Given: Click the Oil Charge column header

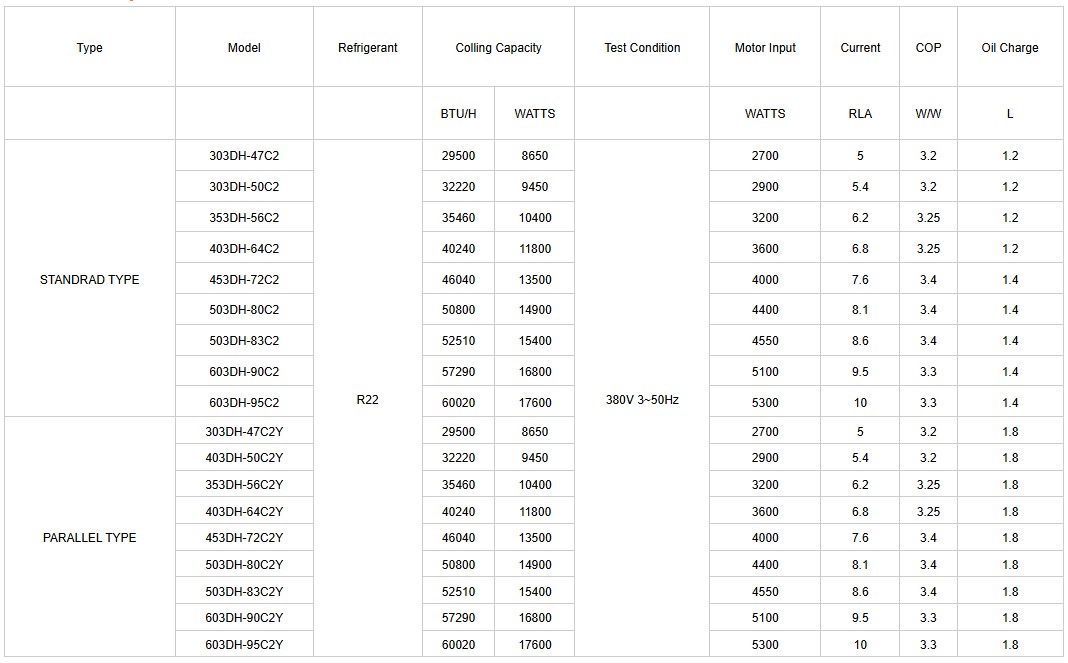Looking at the screenshot, I should point(1010,48).
